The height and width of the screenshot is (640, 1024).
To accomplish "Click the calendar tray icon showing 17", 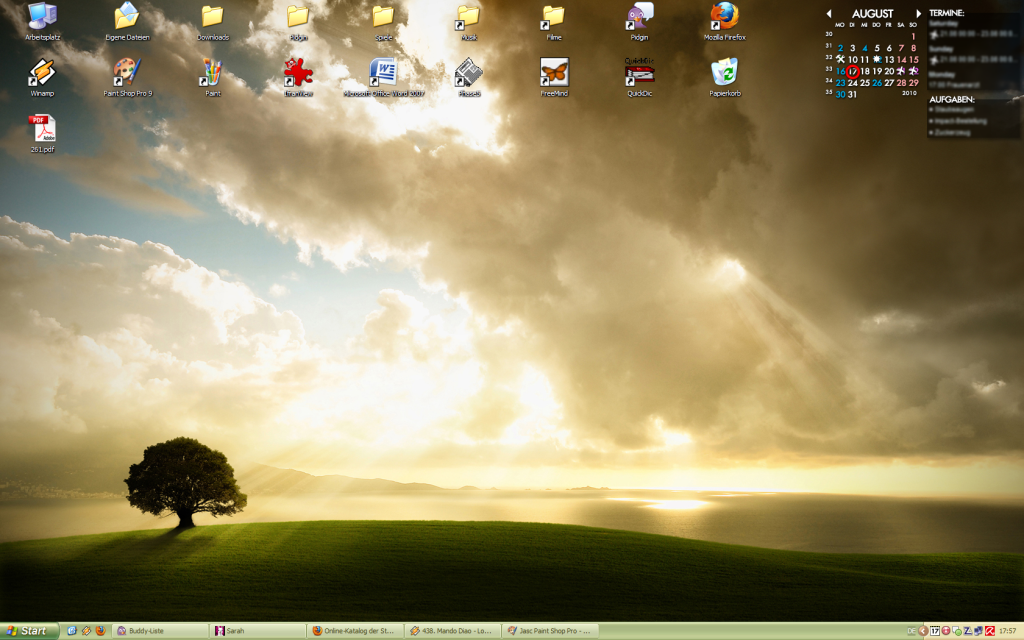I will tap(935, 631).
